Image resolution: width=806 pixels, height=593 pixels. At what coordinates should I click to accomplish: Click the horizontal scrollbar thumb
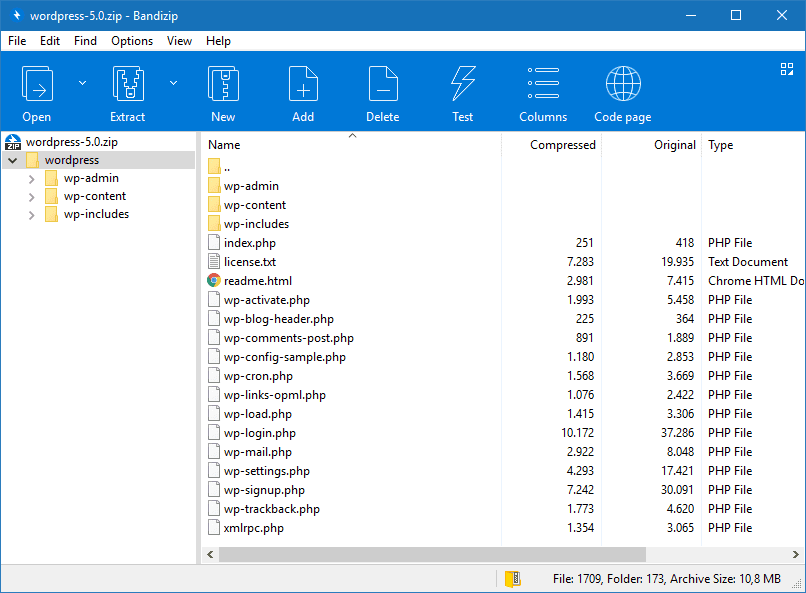pos(432,554)
